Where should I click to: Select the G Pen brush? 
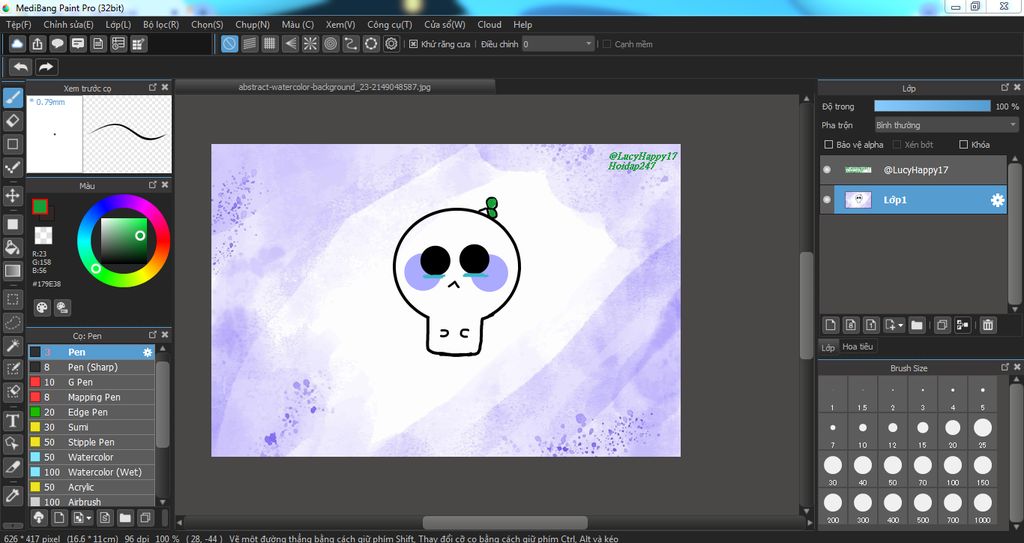pyautogui.click(x=91, y=382)
